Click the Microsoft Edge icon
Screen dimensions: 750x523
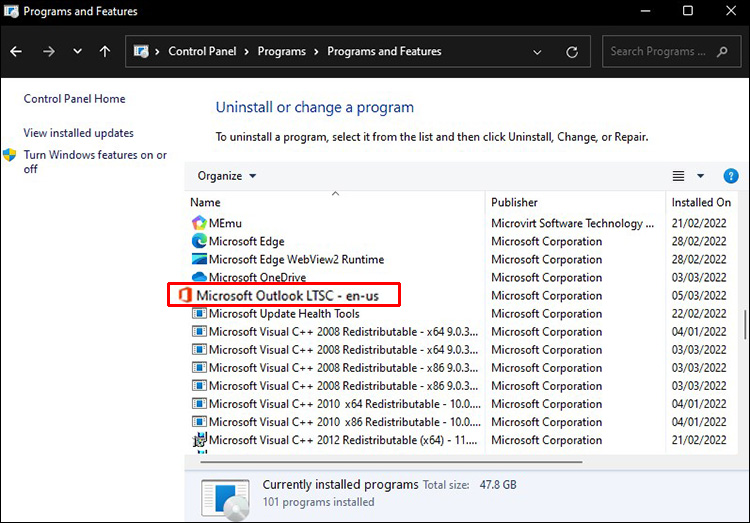coord(199,241)
